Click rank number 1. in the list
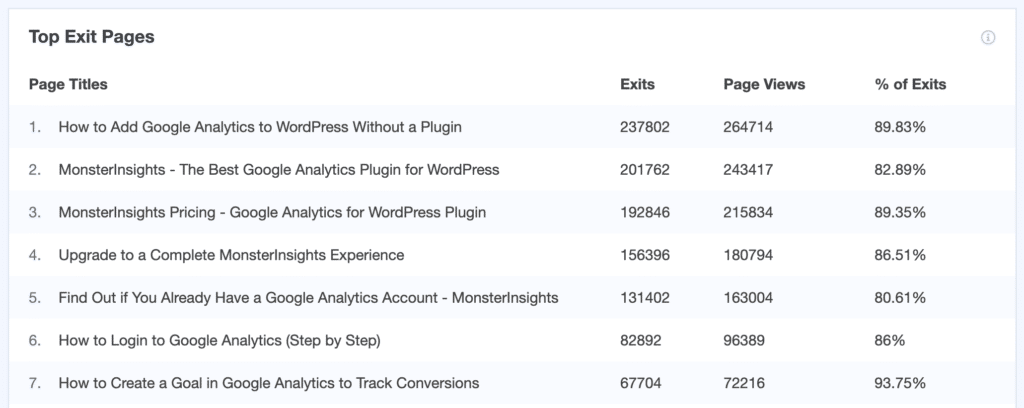The width and height of the screenshot is (1024, 408). (35, 127)
